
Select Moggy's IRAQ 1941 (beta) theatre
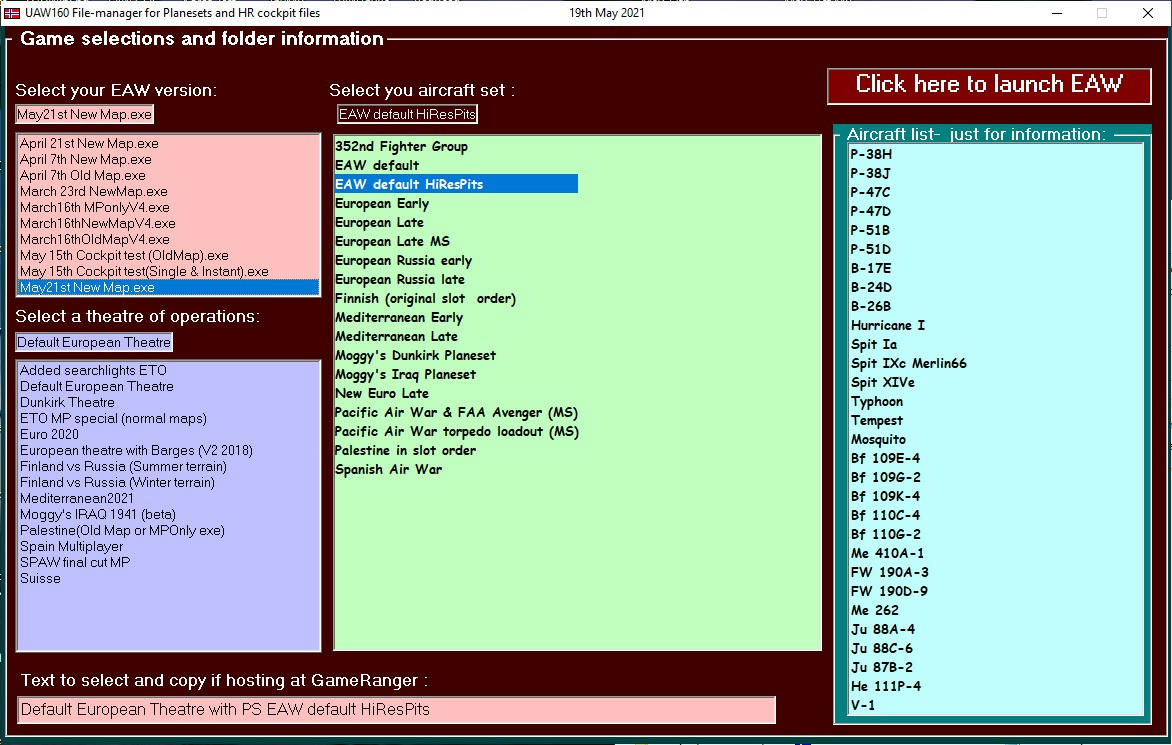(97, 514)
